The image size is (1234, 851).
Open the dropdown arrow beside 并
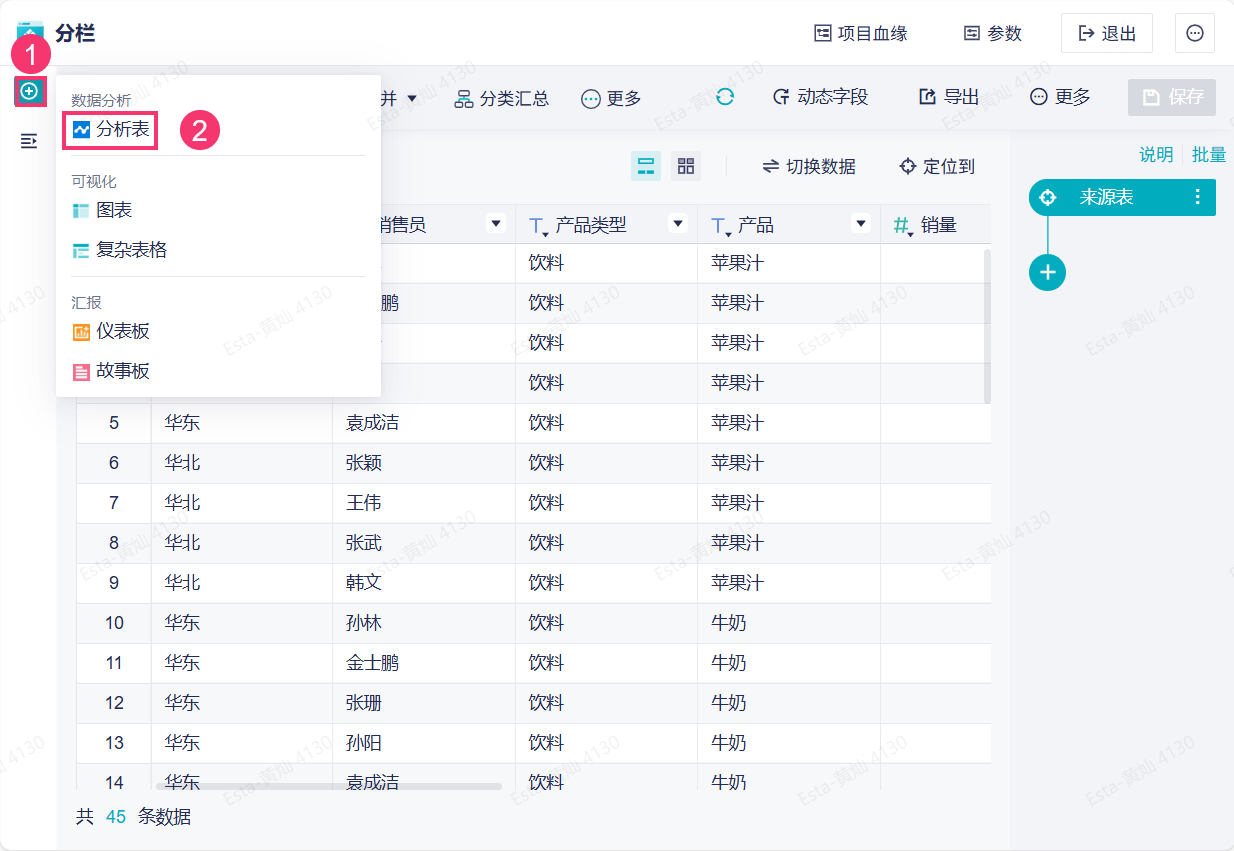click(412, 99)
